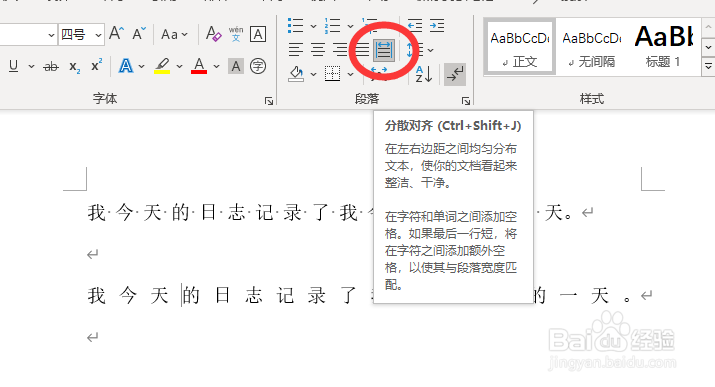
Task: Open borders dropdown arrow
Action: point(350,74)
